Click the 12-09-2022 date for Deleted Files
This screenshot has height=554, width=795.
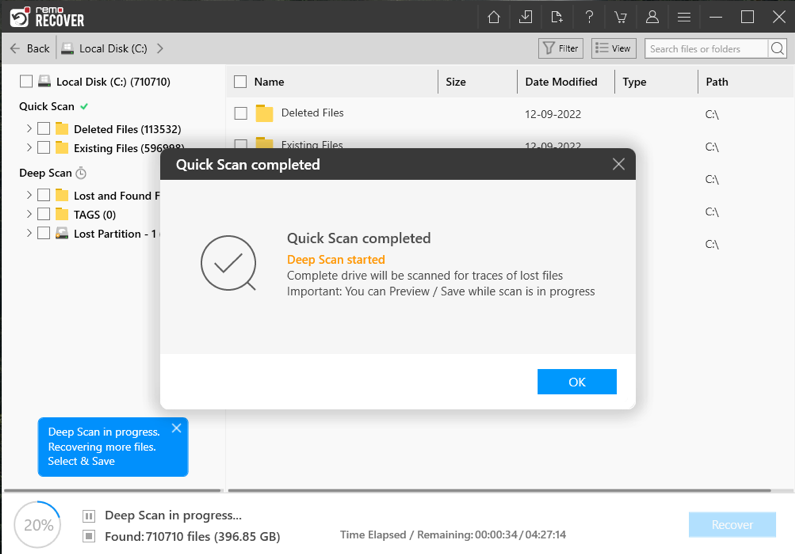tap(553, 114)
